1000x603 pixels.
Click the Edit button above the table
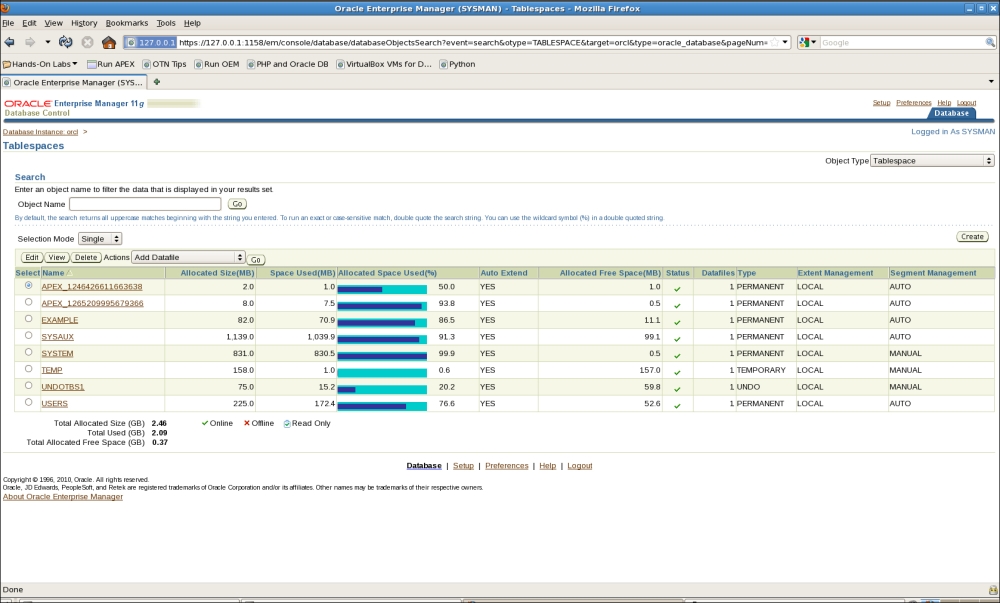point(32,258)
